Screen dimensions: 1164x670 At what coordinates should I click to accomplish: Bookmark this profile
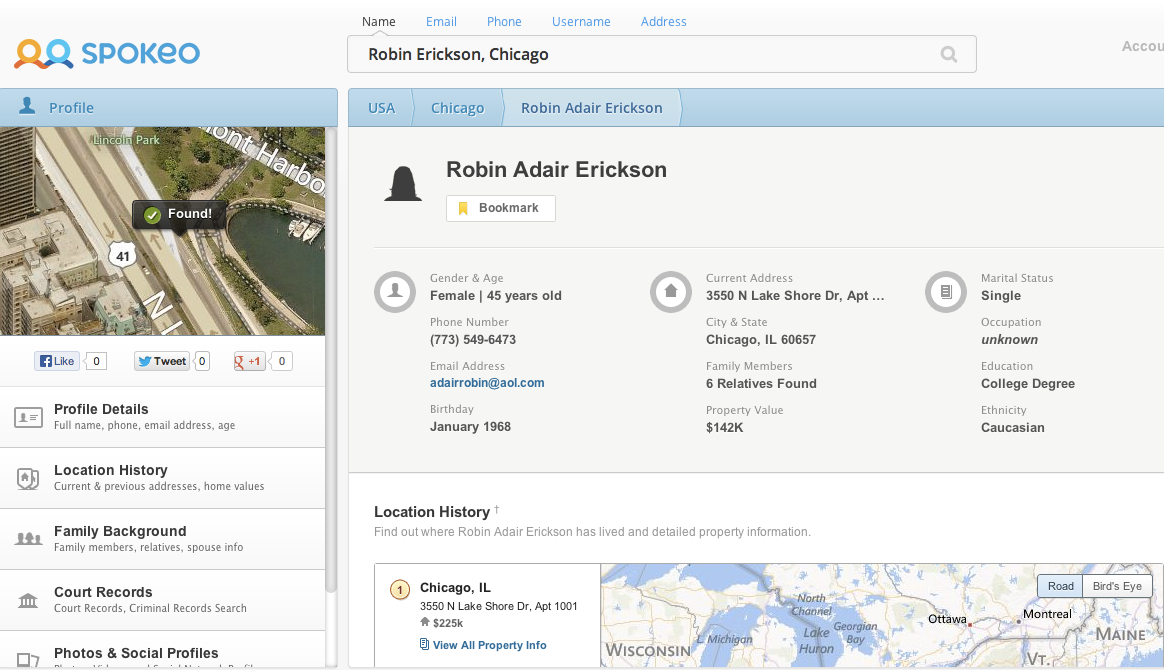500,208
